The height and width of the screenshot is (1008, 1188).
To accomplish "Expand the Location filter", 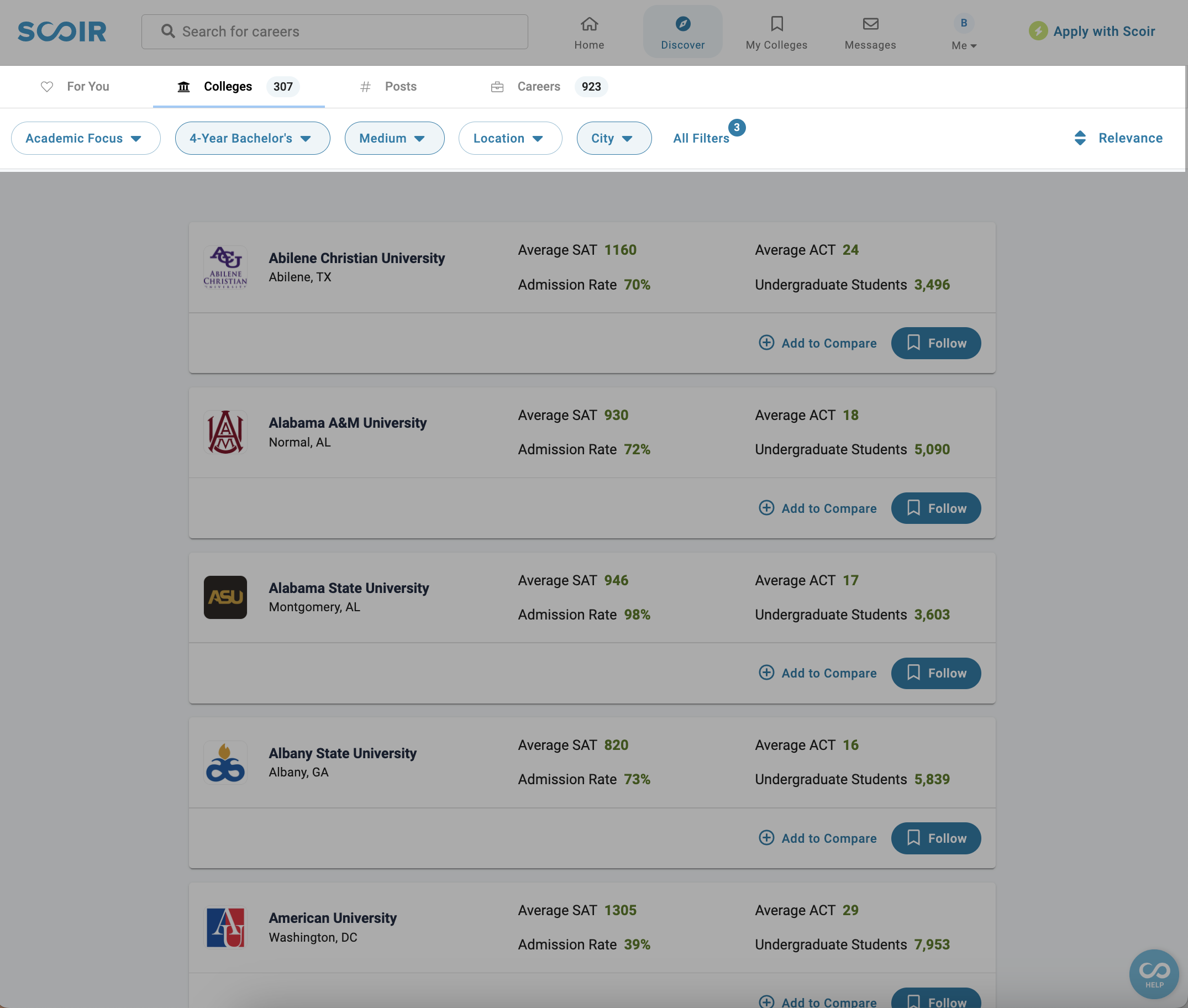I will (x=510, y=138).
